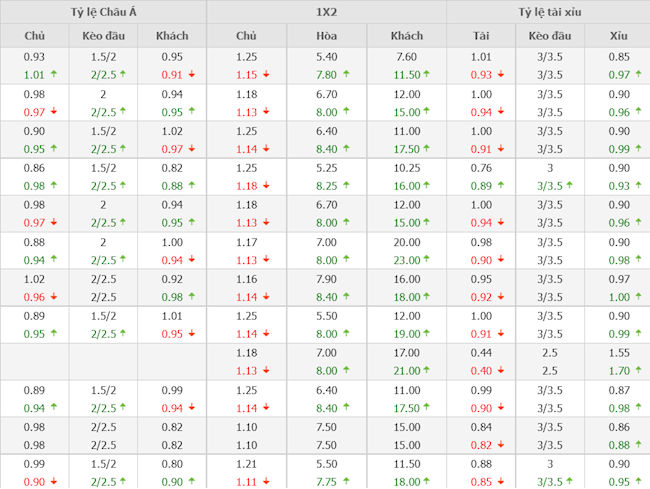Click the up arrow next to 21.00
The height and width of the screenshot is (489, 650).
tap(427, 371)
